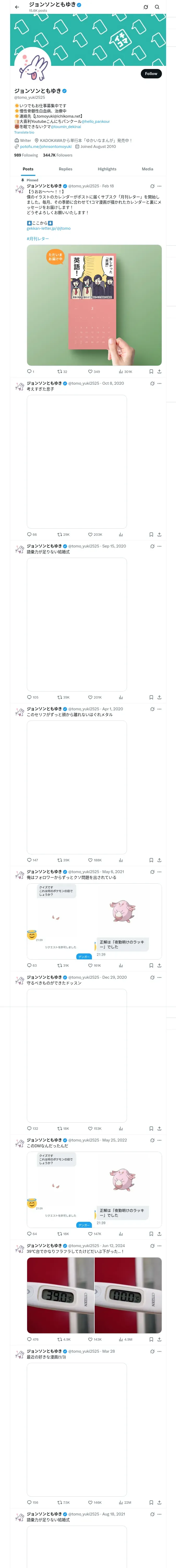Click the Grok icon in top header
This screenshot has width=176, height=1568.
[x=146, y=7]
